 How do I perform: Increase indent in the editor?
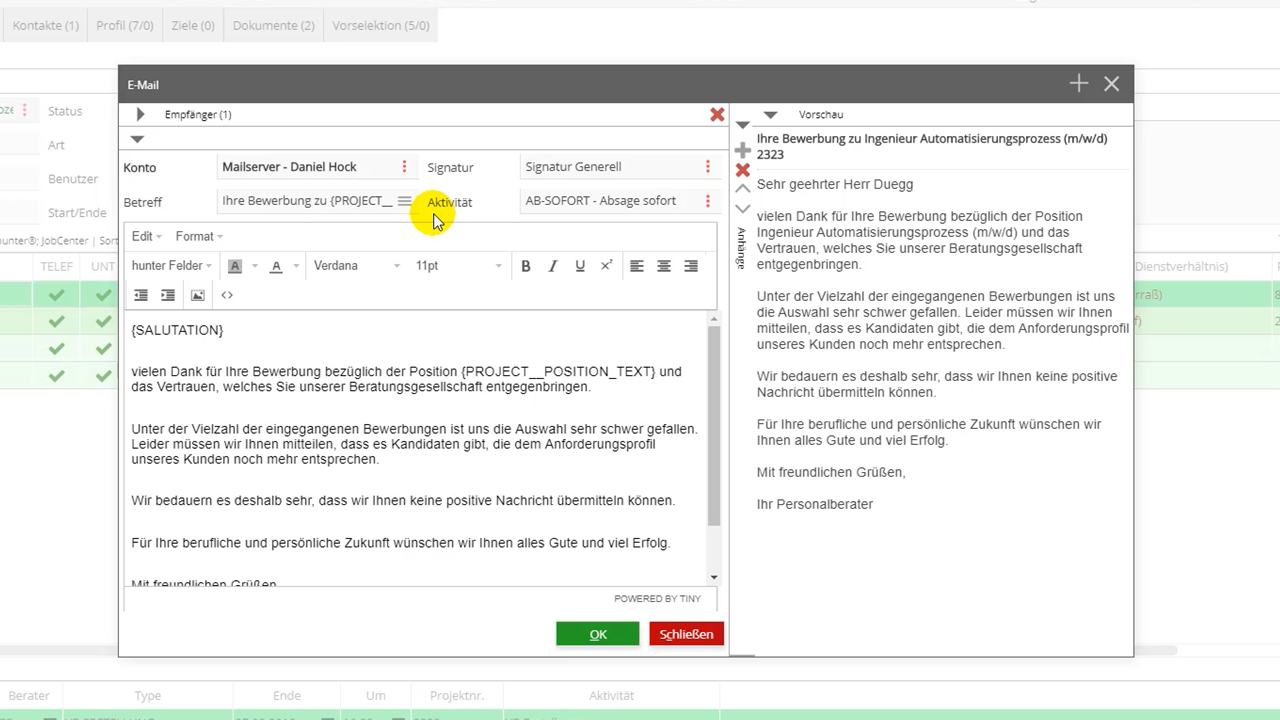pos(168,295)
